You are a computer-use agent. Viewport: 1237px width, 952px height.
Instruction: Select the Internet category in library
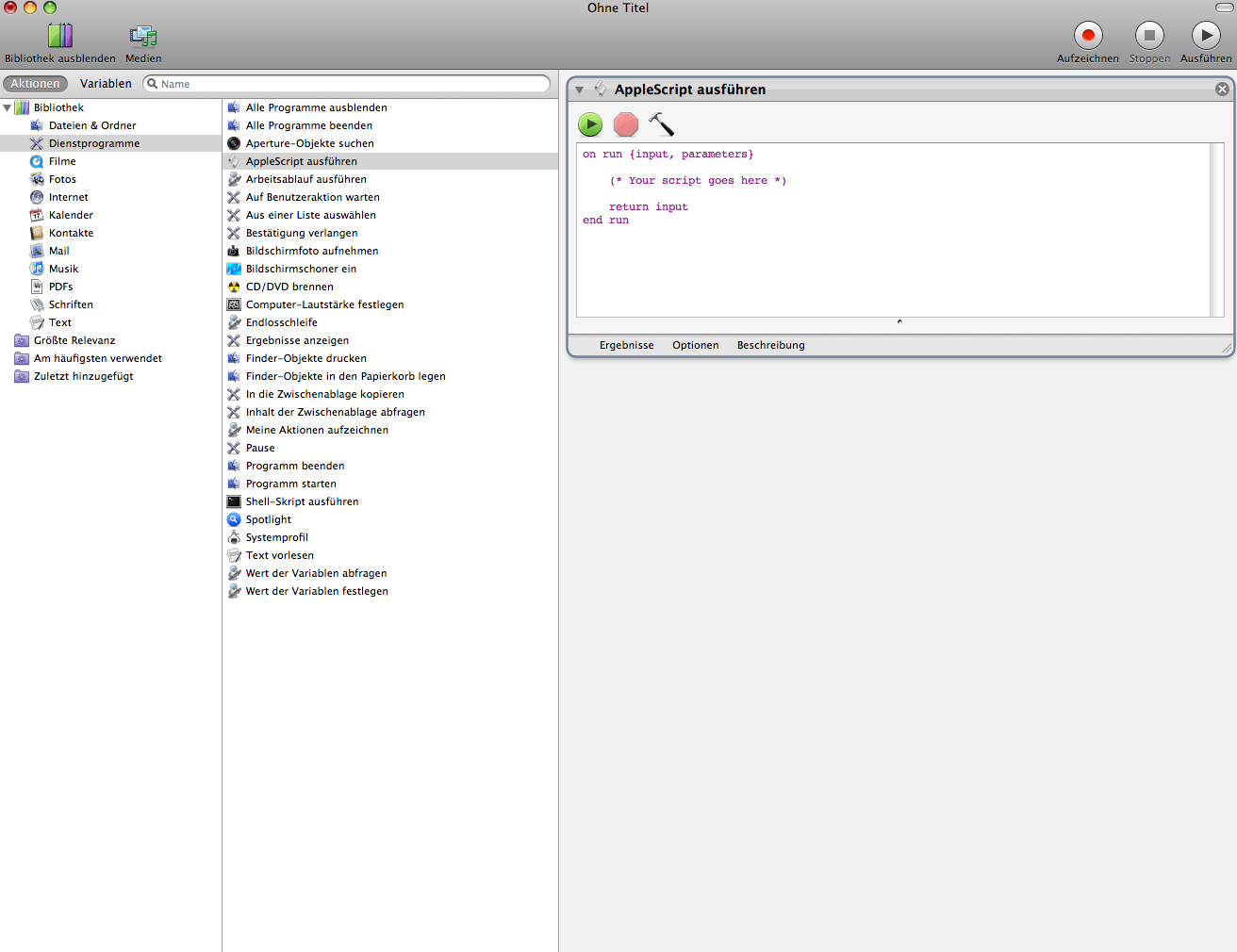(68, 197)
